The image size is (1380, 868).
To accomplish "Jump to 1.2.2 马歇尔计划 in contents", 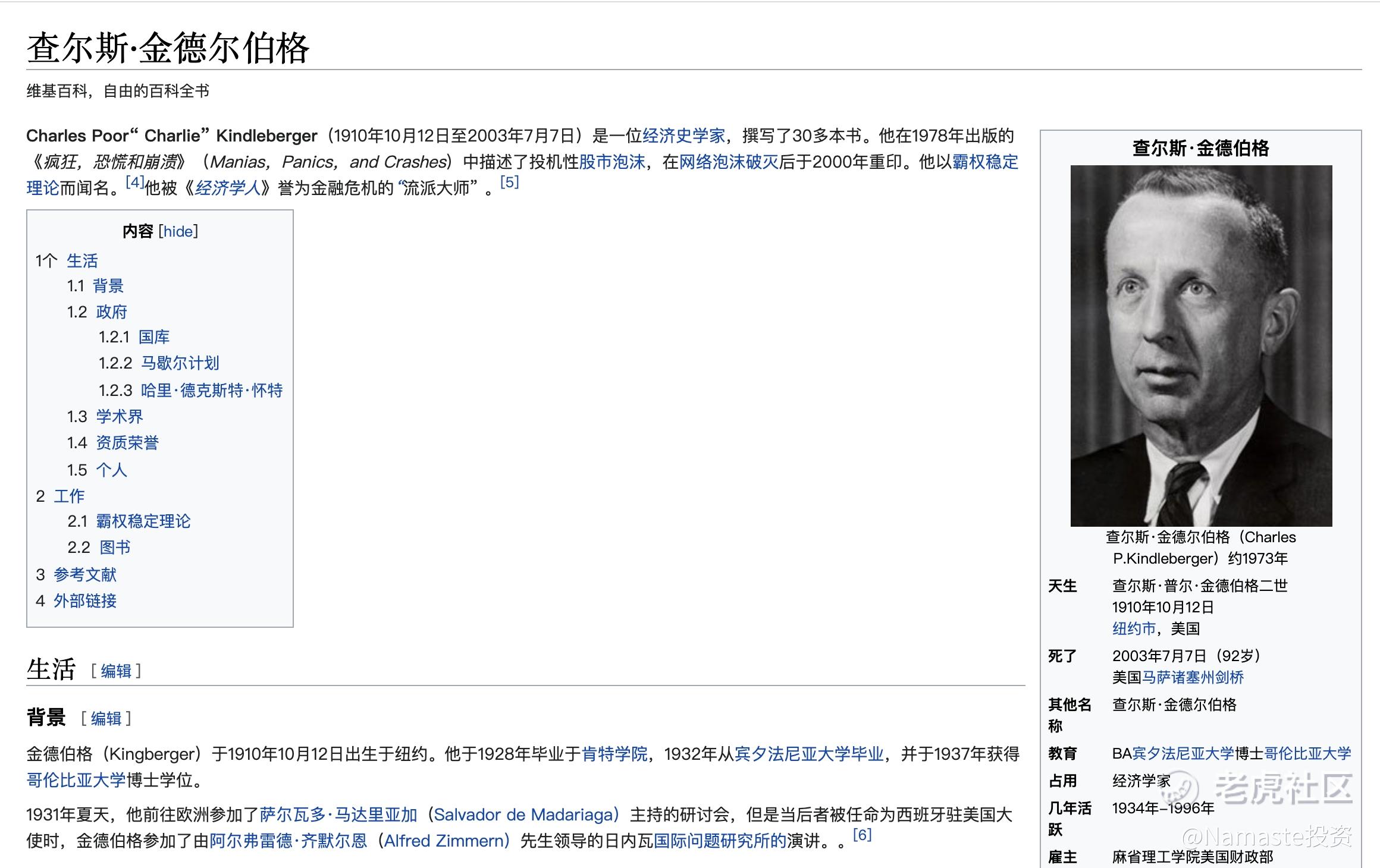I will coord(180,363).
